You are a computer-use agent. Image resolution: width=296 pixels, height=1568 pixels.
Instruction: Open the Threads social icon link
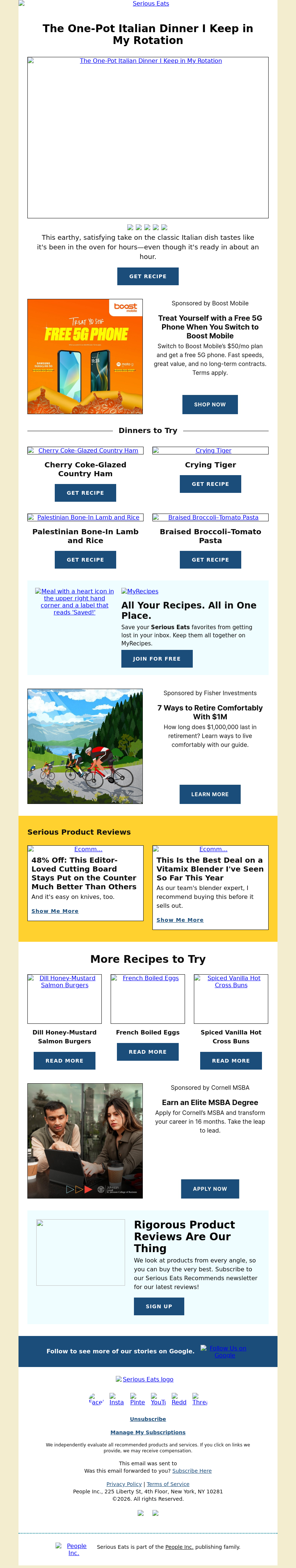click(200, 1402)
